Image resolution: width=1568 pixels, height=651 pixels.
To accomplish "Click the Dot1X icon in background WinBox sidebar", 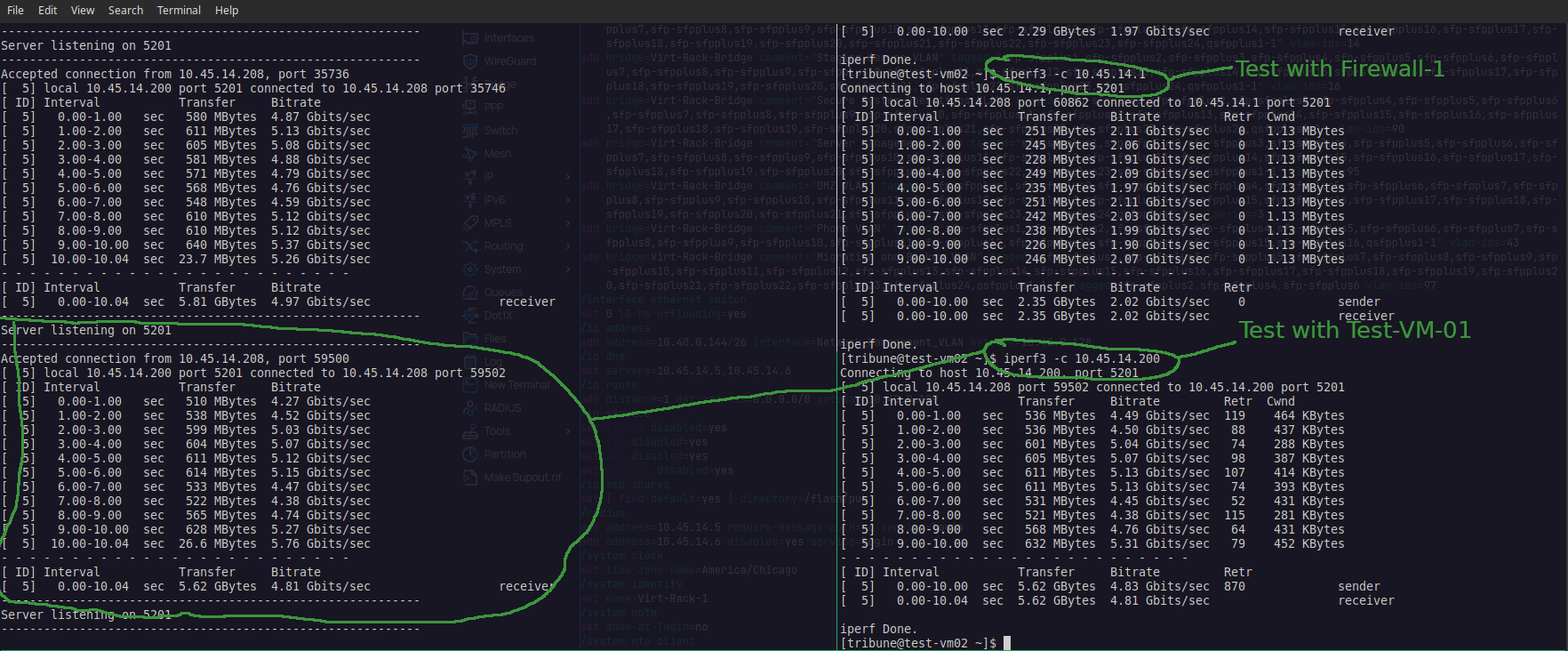I will 470,315.
